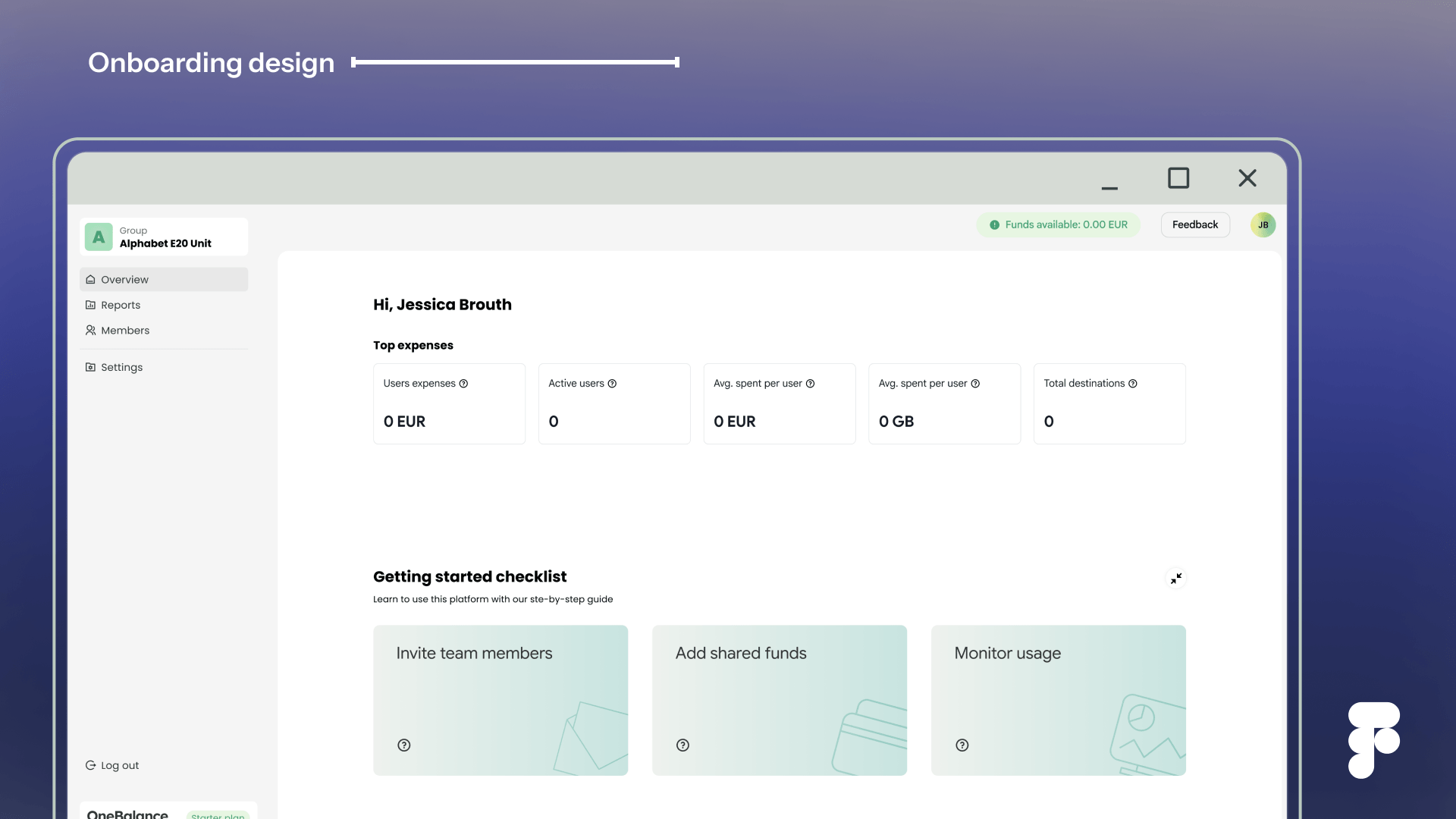The width and height of the screenshot is (1456, 819).
Task: Open the Alphabet E20 Unit group switcher
Action: coord(164,237)
